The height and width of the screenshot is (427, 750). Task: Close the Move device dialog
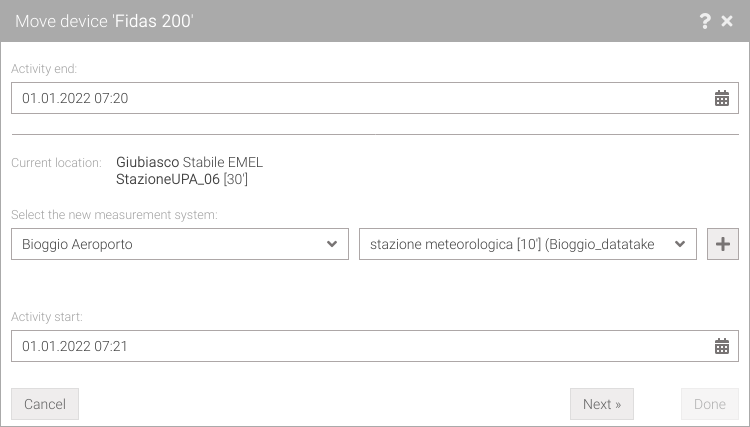727,21
